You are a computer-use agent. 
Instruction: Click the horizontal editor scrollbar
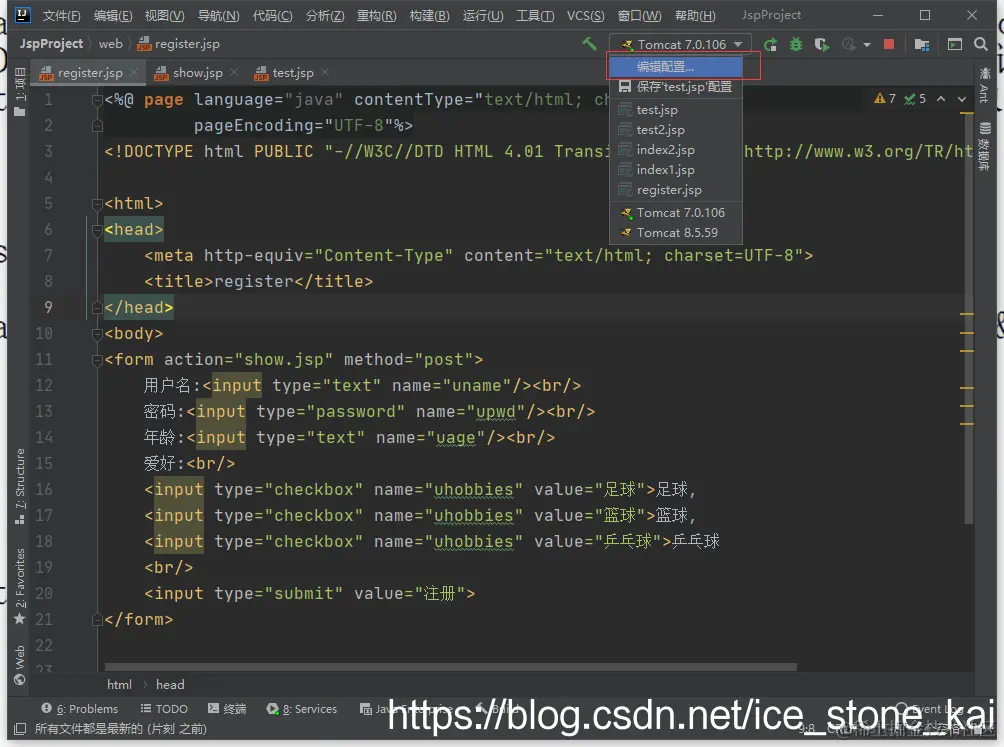pyautogui.click(x=450, y=667)
